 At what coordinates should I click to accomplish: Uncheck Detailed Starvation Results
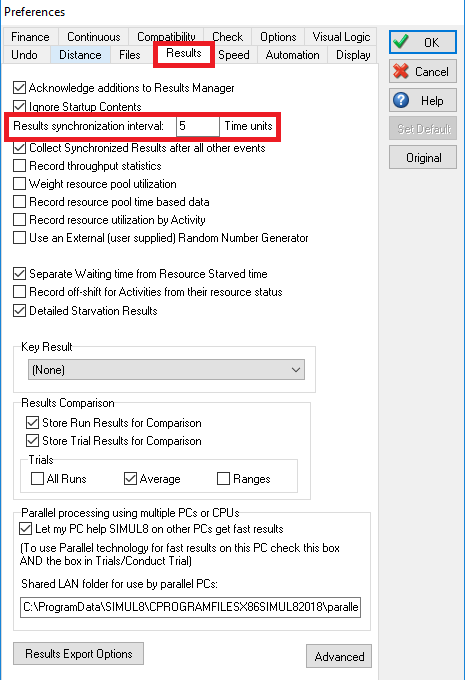click(19, 311)
